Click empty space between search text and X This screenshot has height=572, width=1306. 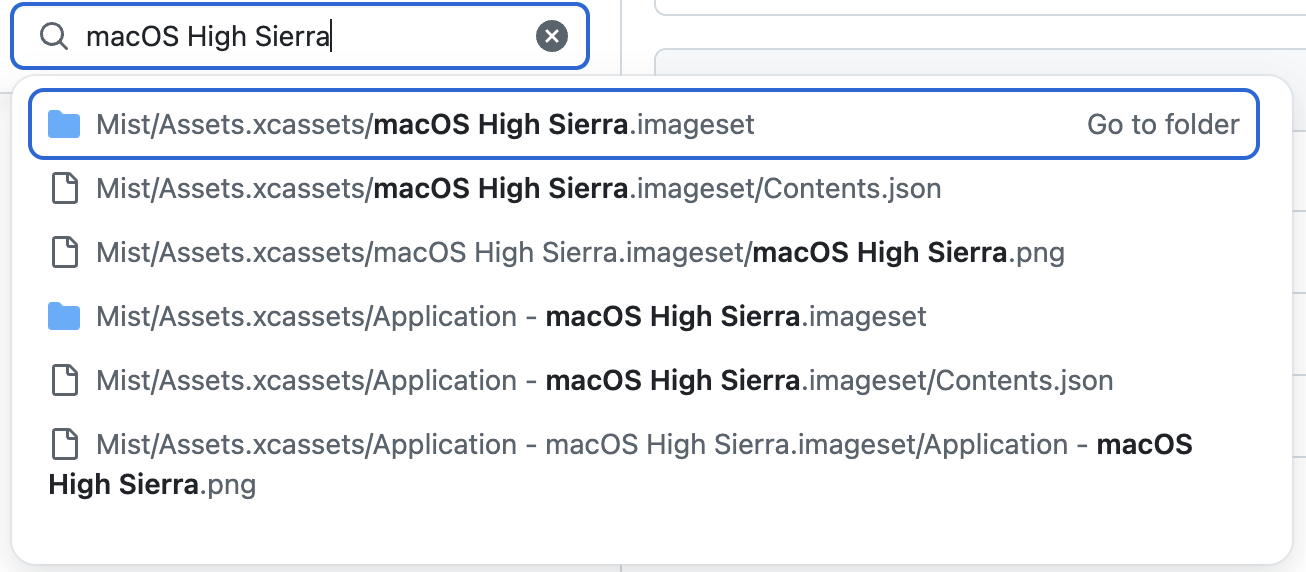[433, 37]
